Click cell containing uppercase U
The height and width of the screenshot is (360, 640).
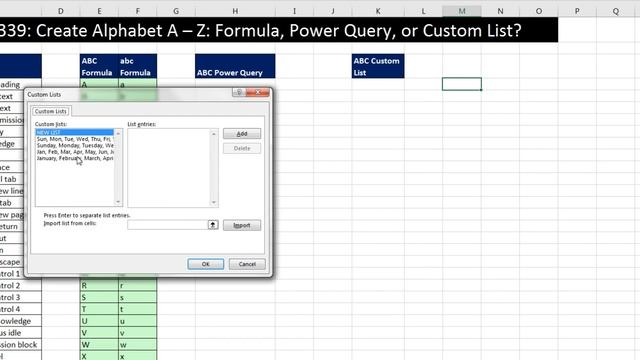click(x=99, y=321)
